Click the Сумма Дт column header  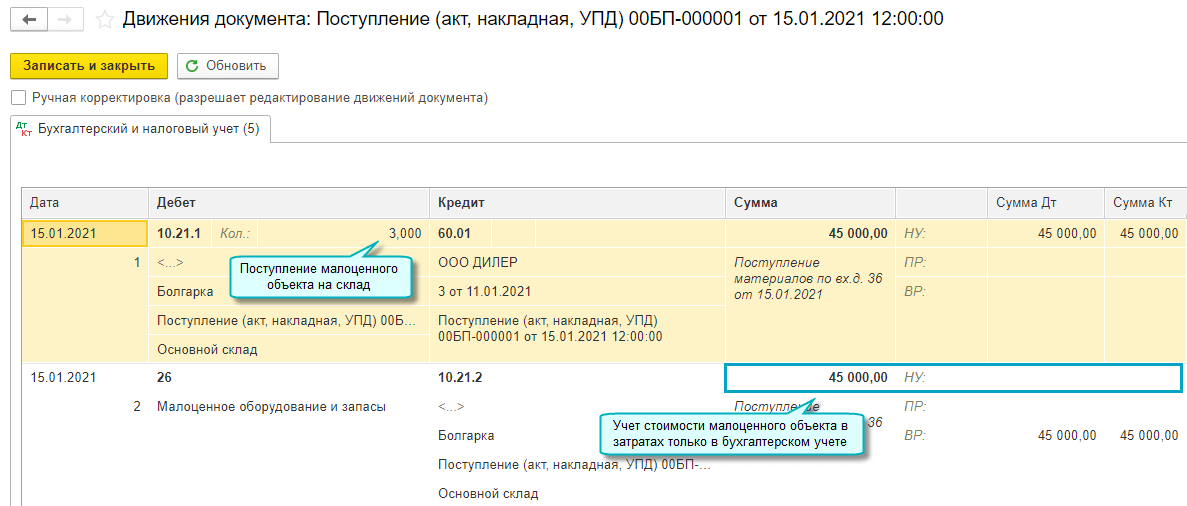[1045, 202]
